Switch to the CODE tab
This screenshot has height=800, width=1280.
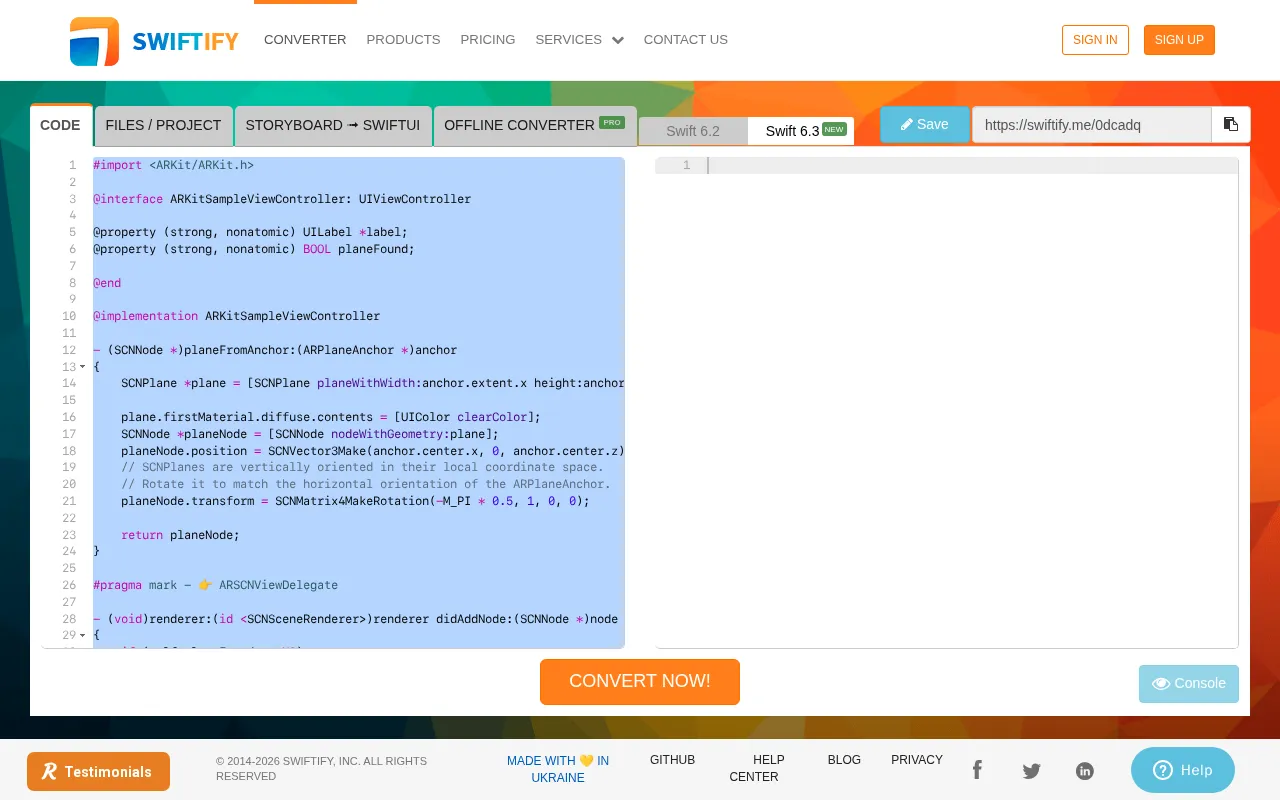click(x=60, y=126)
